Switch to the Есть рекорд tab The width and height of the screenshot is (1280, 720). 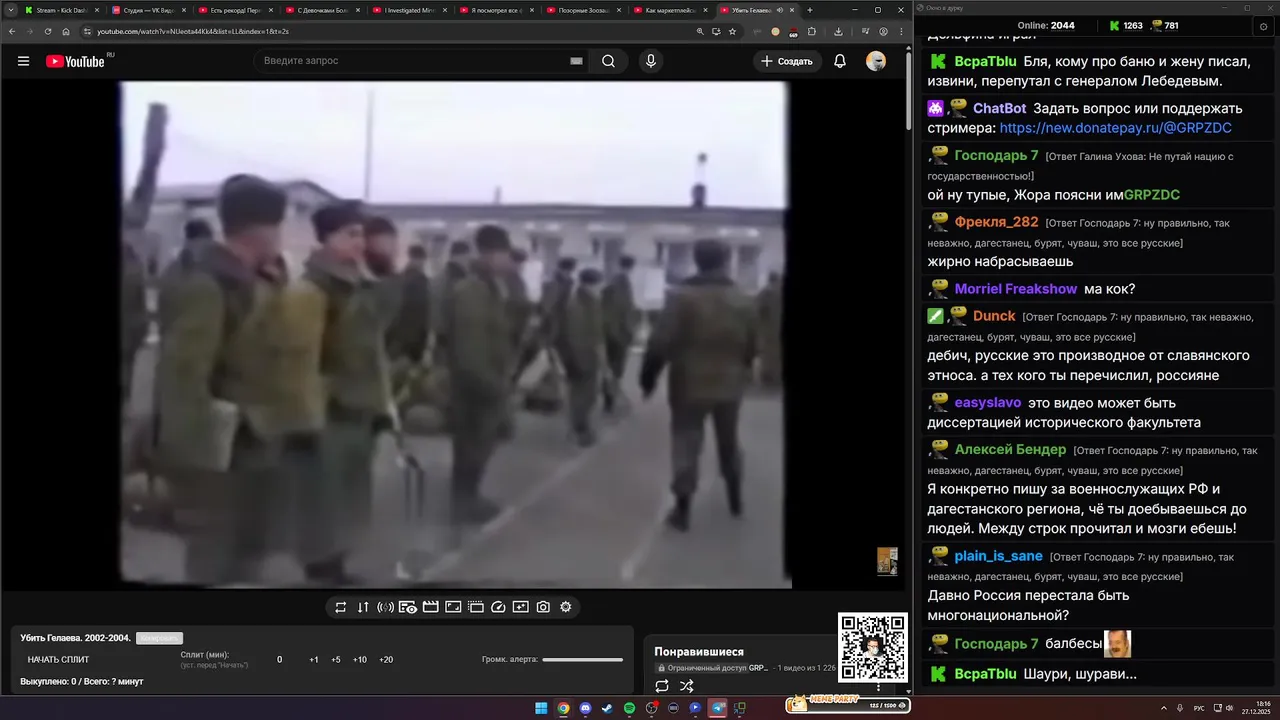(x=236, y=10)
